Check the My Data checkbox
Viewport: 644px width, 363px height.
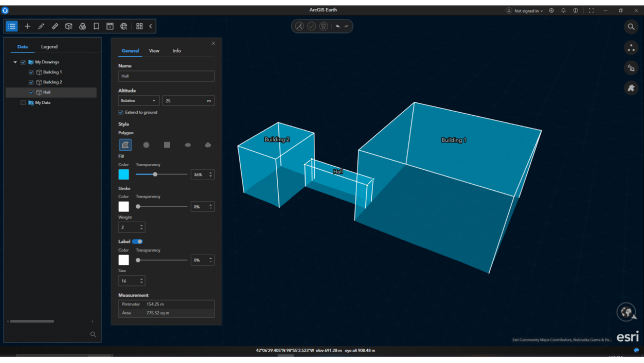[x=23, y=103]
